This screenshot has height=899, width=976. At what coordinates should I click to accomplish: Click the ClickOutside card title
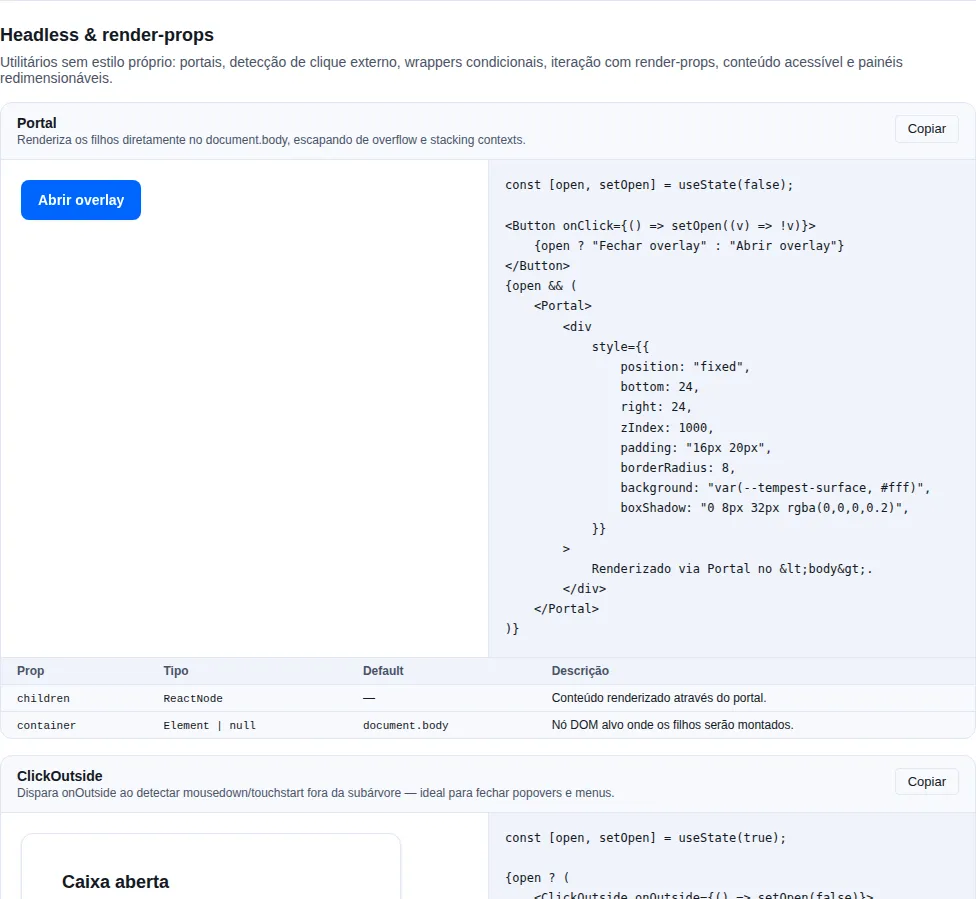[x=60, y=776]
